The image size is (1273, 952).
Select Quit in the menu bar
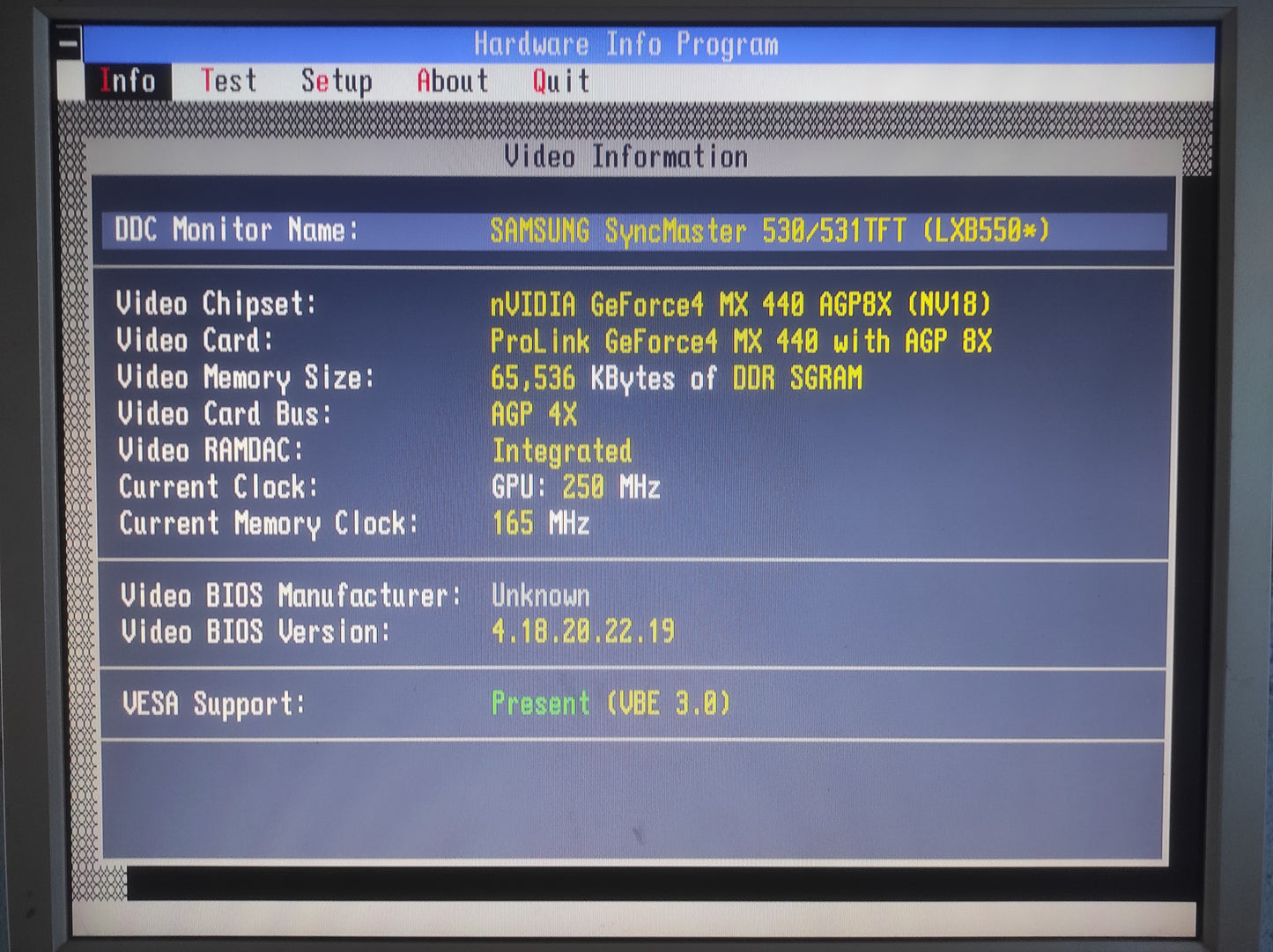(x=560, y=81)
